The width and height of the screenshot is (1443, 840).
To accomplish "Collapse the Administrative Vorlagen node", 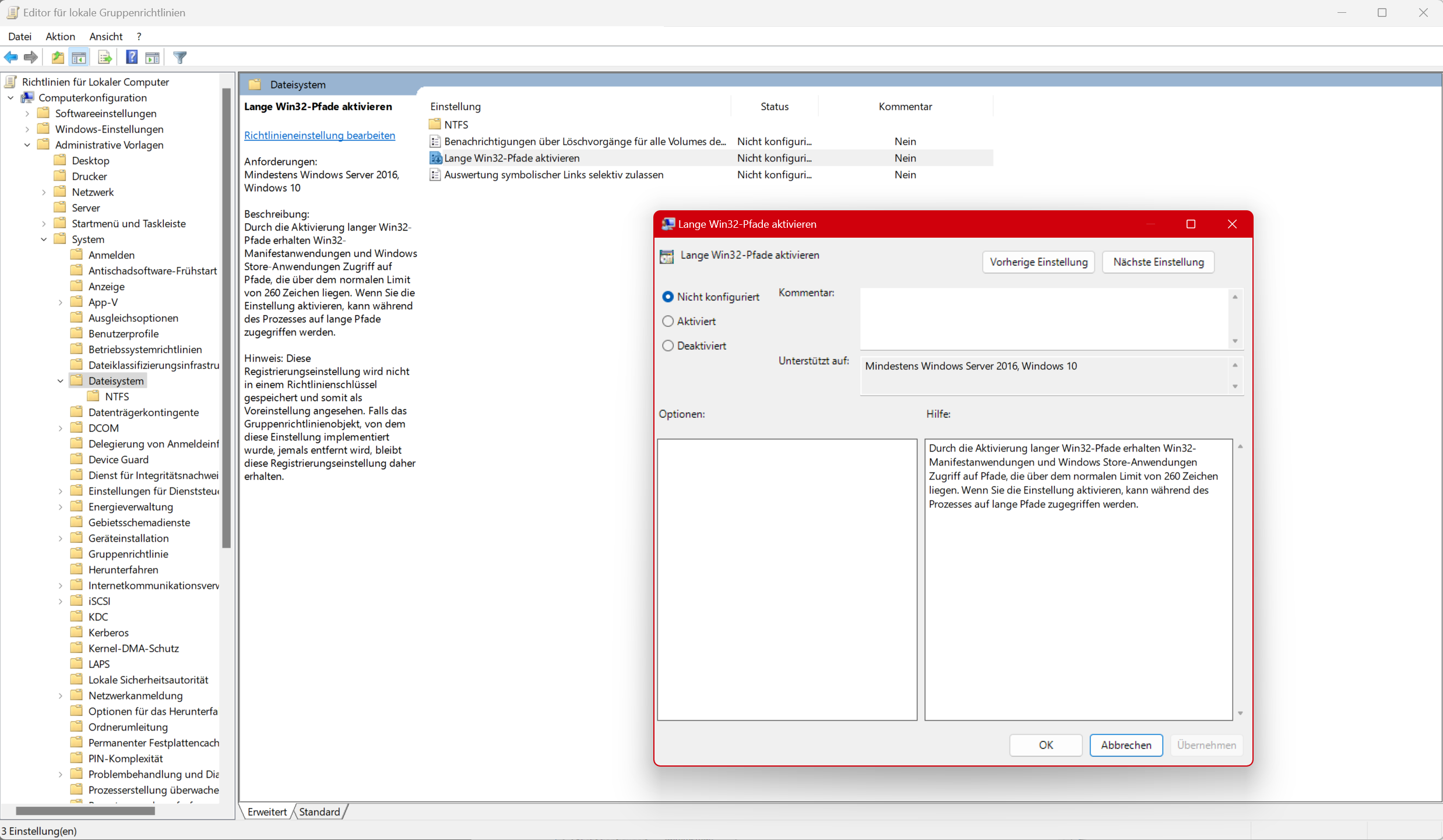I will click(x=27, y=145).
